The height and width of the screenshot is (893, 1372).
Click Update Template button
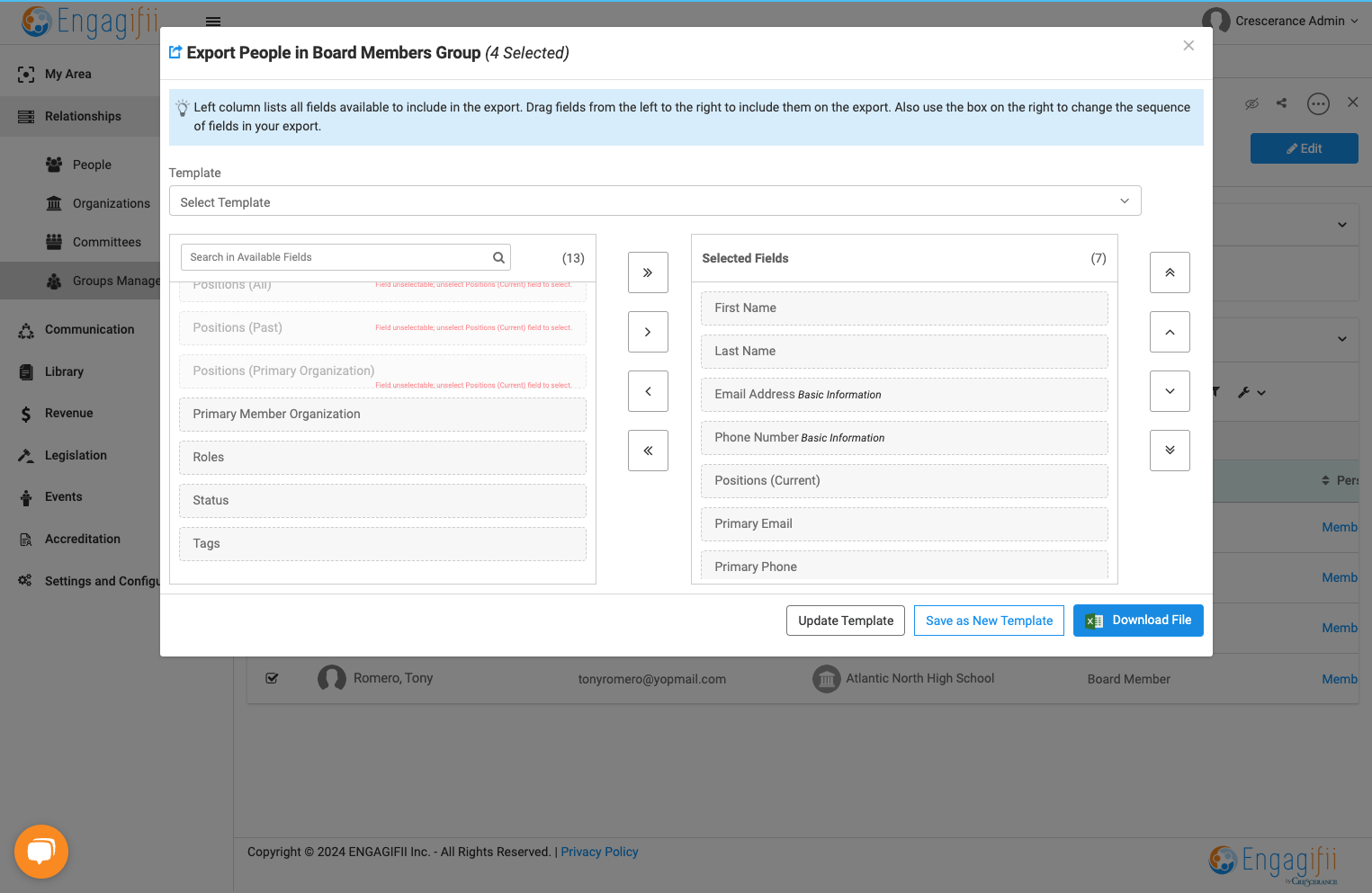(846, 621)
